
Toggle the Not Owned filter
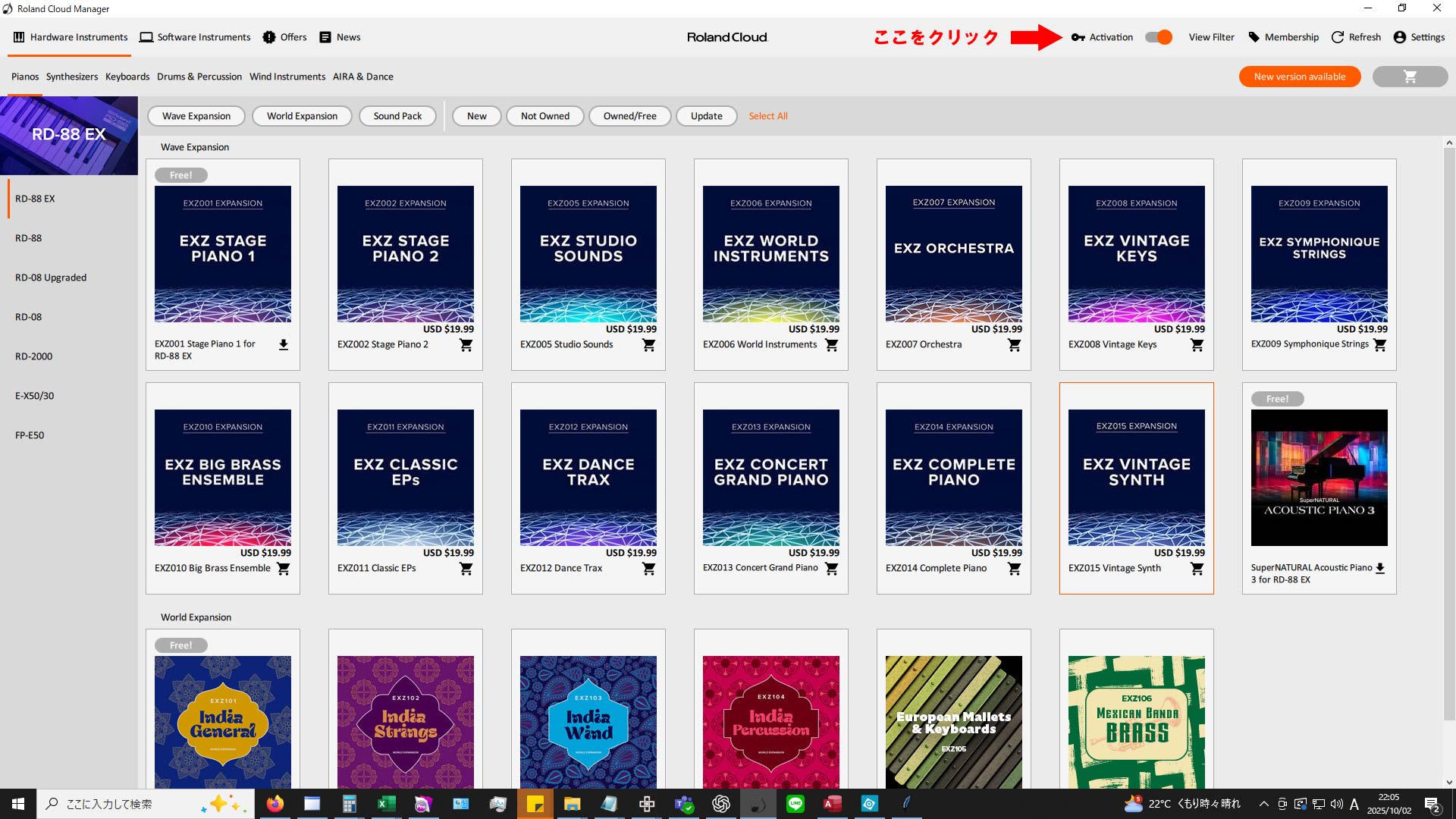pyautogui.click(x=544, y=116)
